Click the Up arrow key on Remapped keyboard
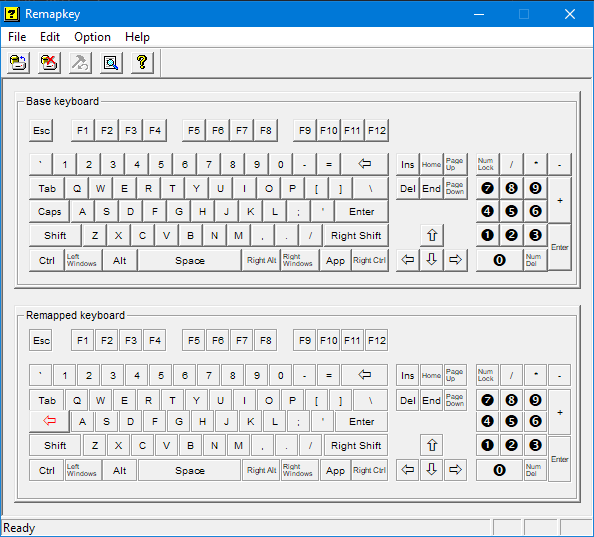The height and width of the screenshot is (537, 594). (x=432, y=445)
